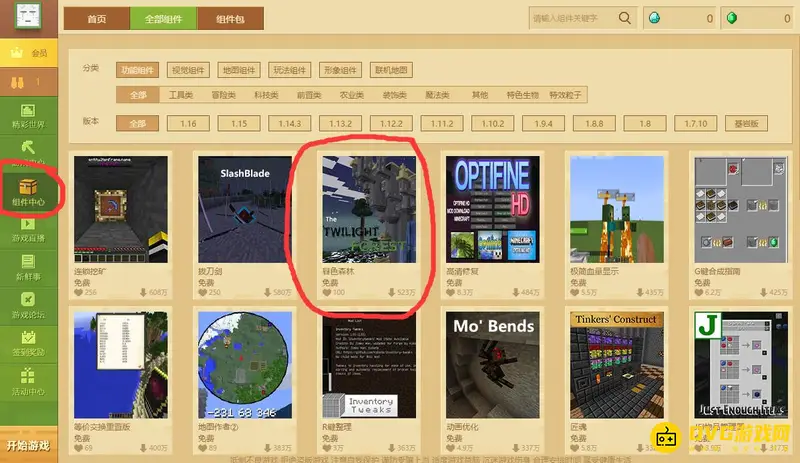The image size is (800, 463).
Task: Click the search magnifier icon
Action: click(625, 18)
